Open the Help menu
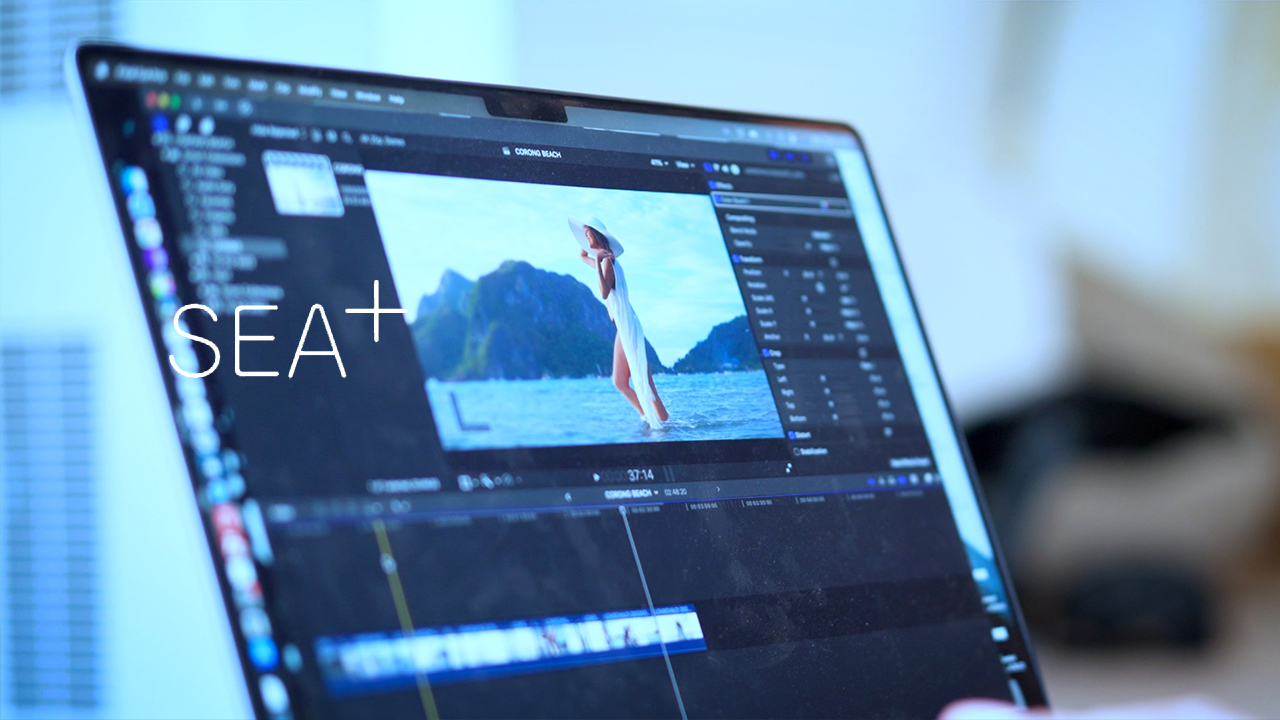Screen dimensions: 1280x720 (396, 100)
